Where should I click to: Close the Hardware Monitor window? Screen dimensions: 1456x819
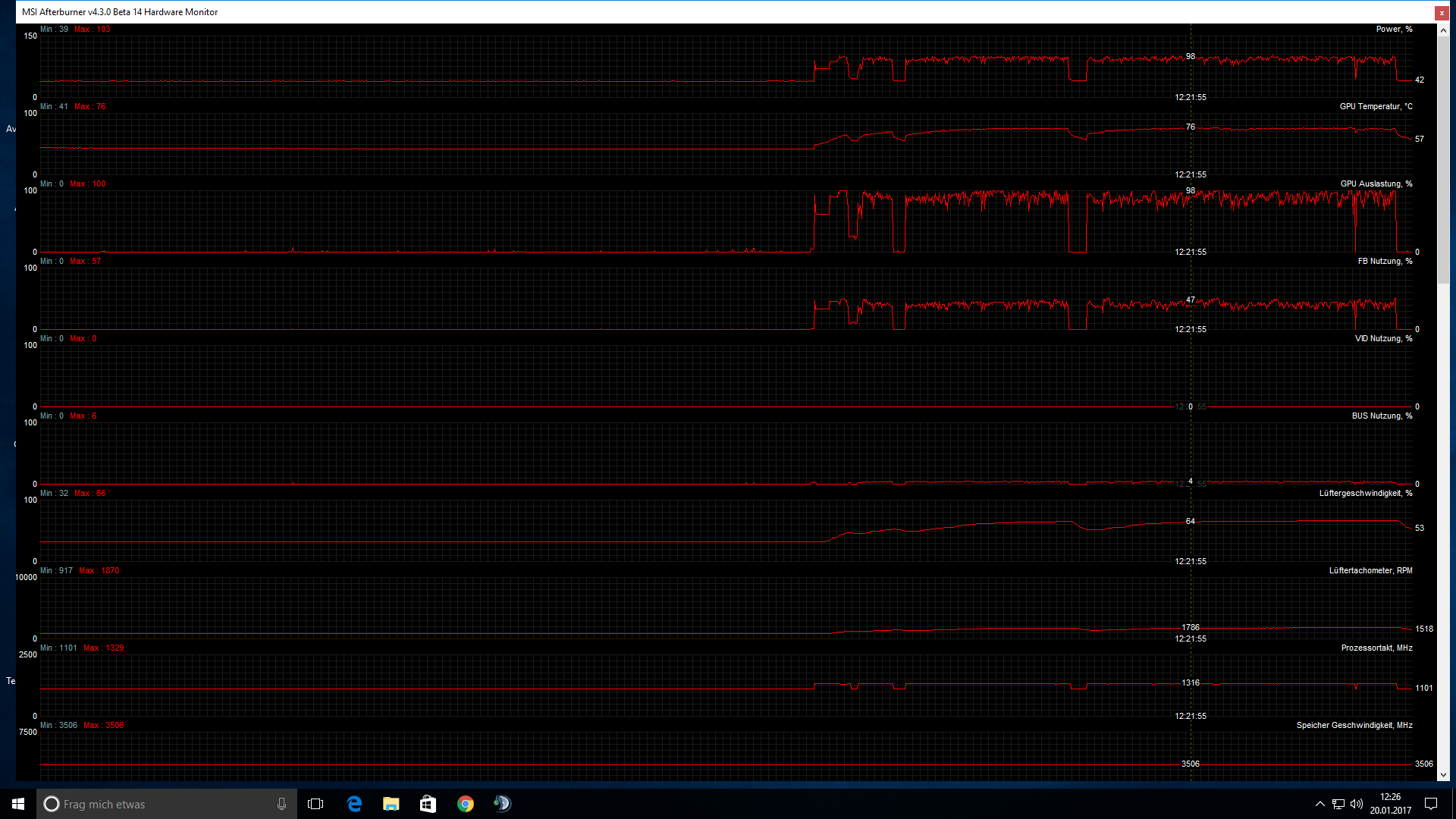click(x=1442, y=12)
